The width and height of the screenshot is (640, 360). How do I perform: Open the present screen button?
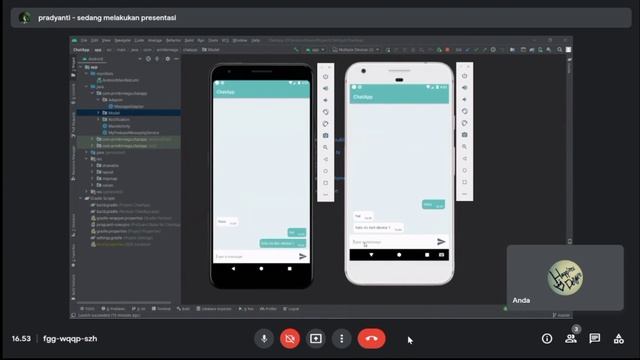(x=316, y=338)
